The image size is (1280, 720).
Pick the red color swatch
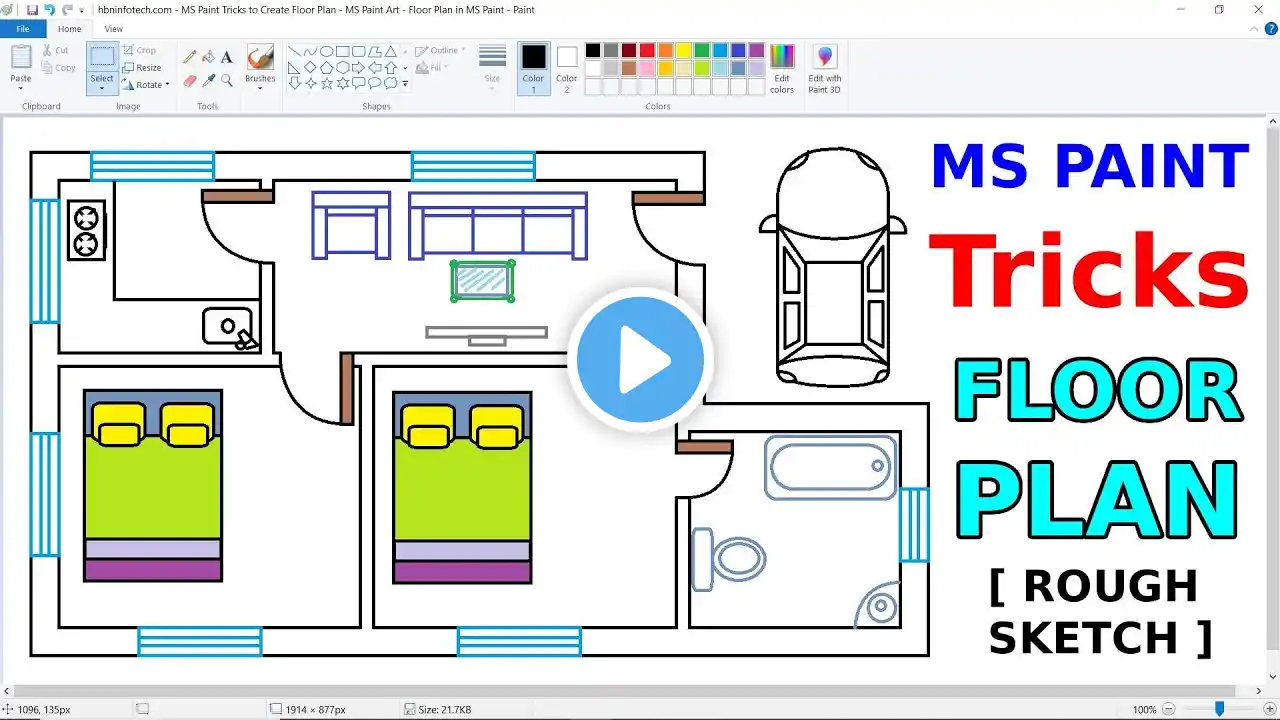(647, 50)
